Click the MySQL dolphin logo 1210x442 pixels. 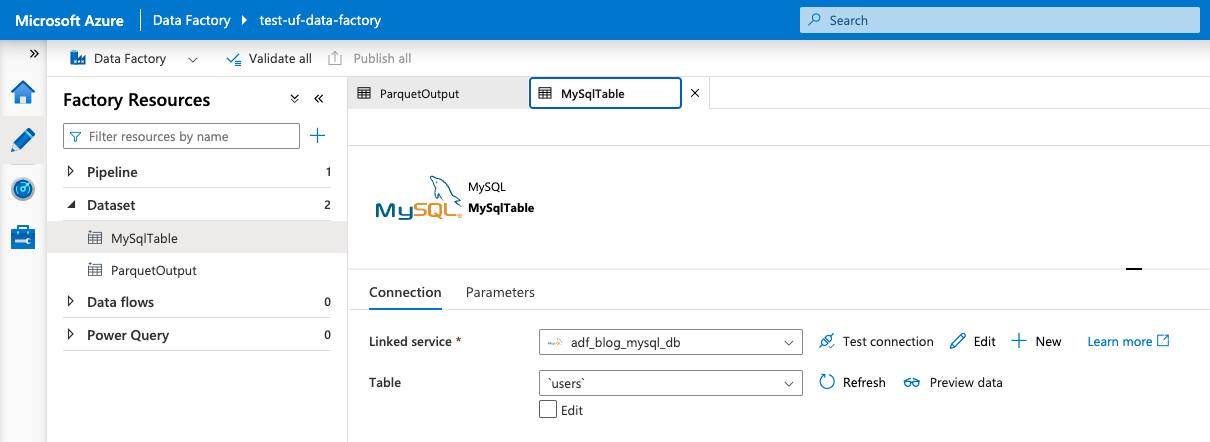[418, 197]
